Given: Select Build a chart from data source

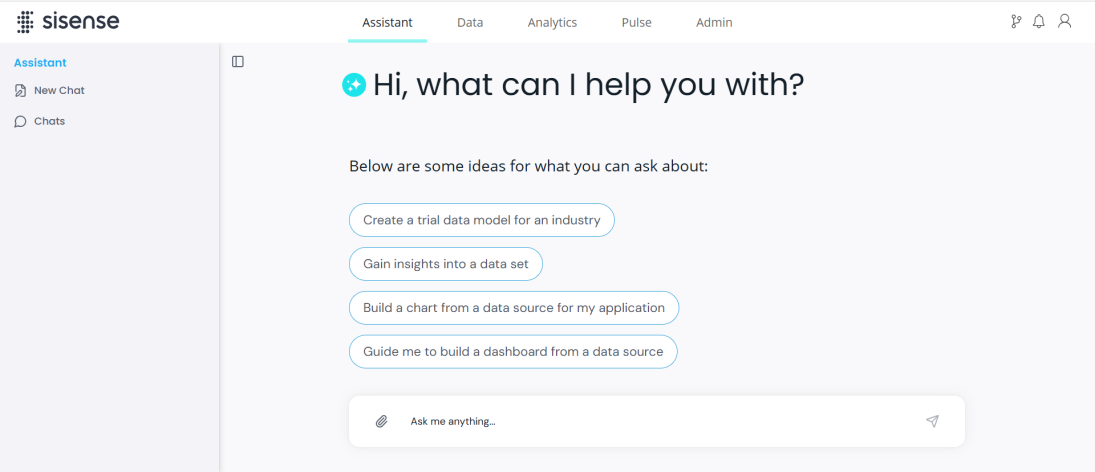Looking at the screenshot, I should [514, 308].
